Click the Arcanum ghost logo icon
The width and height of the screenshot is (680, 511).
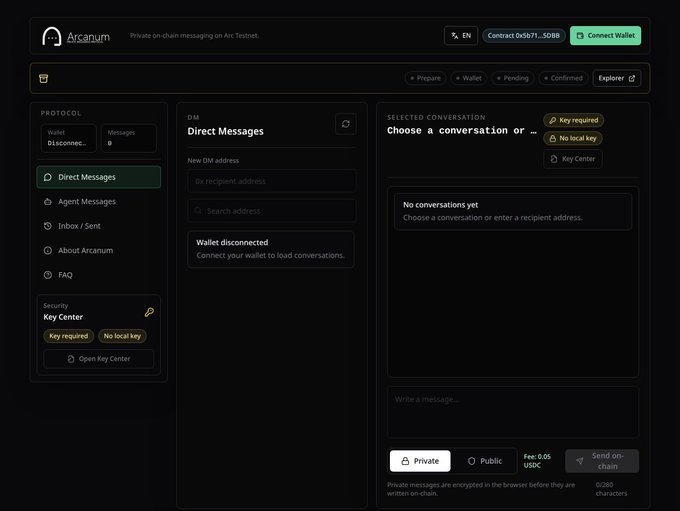point(52,36)
